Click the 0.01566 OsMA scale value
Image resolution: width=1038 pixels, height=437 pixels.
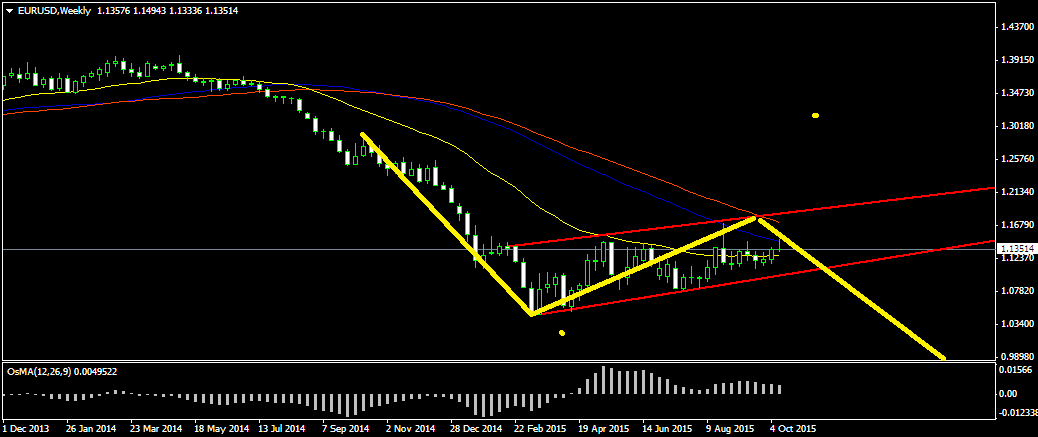click(x=1016, y=370)
